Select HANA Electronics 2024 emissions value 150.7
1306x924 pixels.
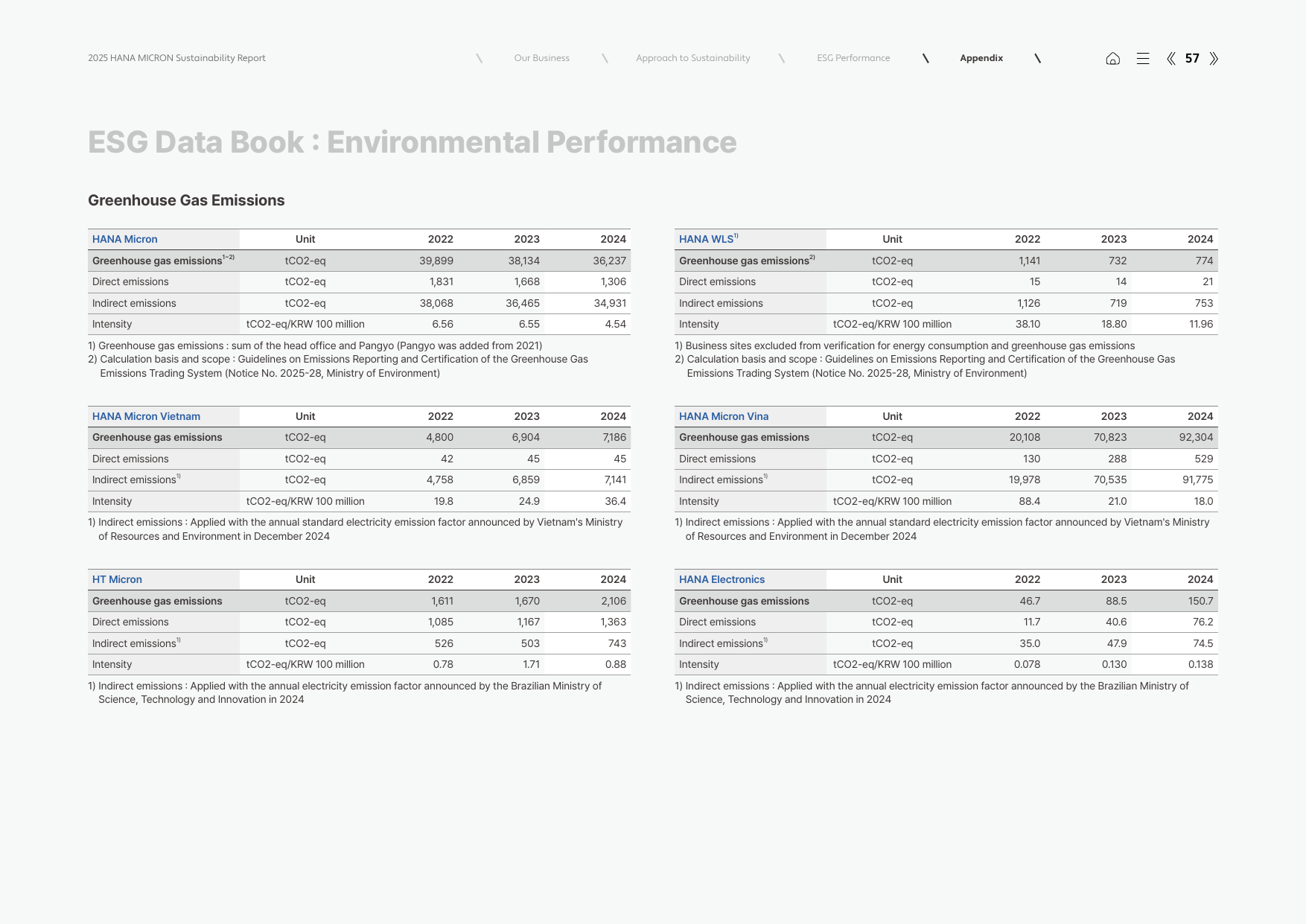click(x=1200, y=601)
